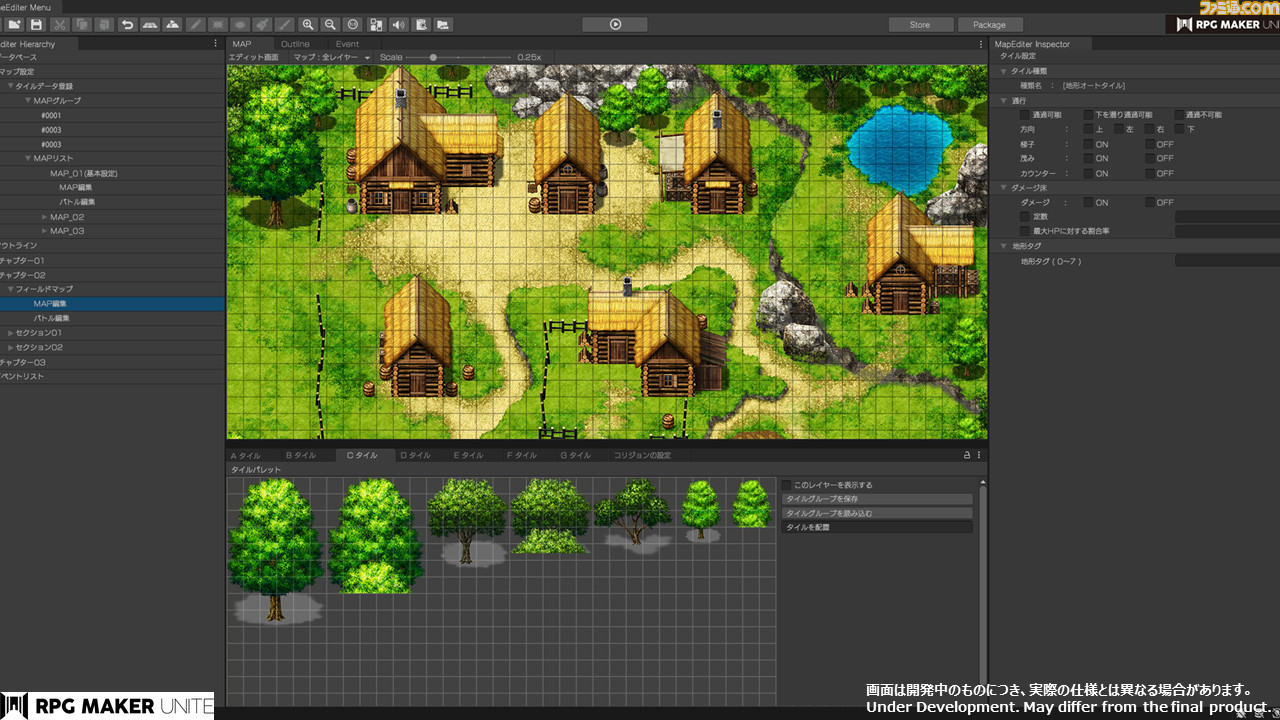Click the タイルグループを読み込む button
This screenshot has width=1280, height=720.
tap(877, 513)
